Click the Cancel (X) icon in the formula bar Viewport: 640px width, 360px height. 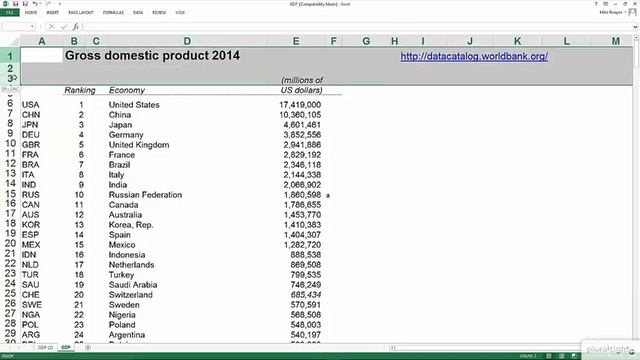(51, 27)
